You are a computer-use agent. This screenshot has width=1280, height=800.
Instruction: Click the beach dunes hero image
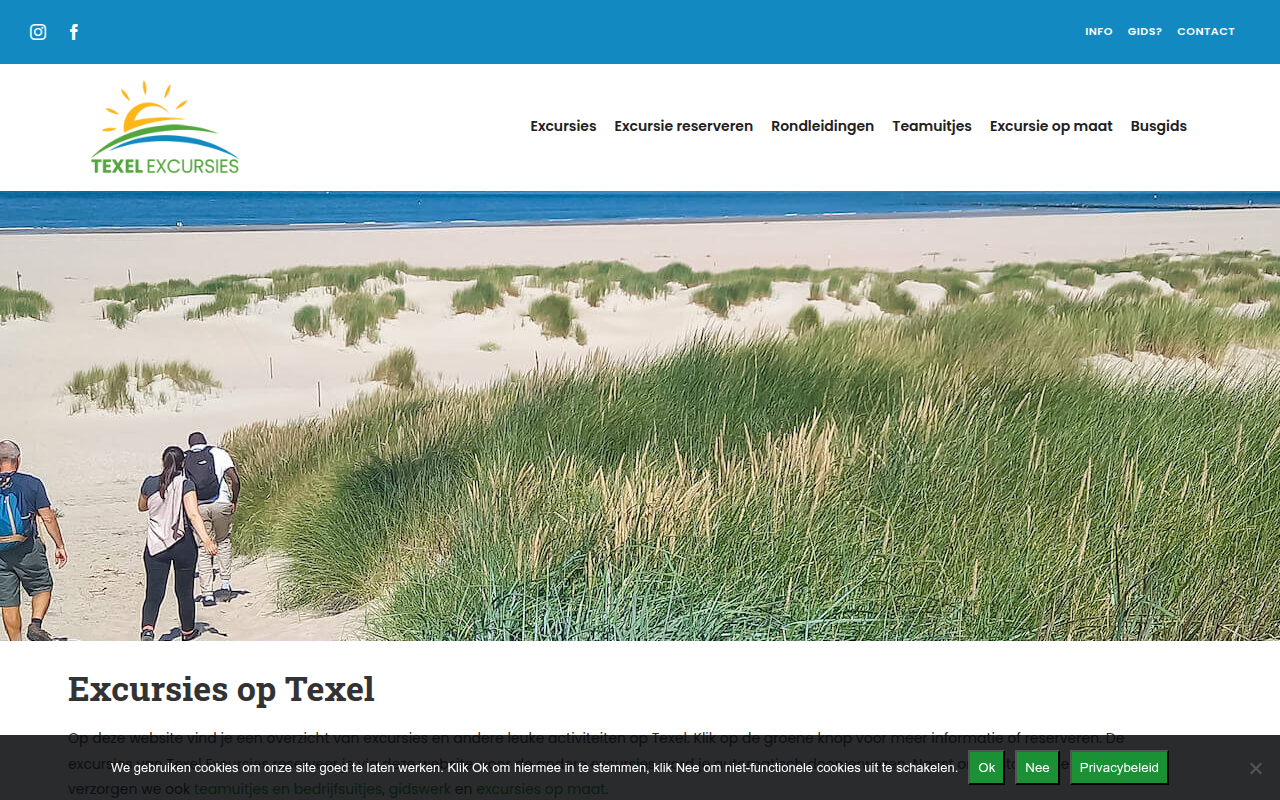640,416
